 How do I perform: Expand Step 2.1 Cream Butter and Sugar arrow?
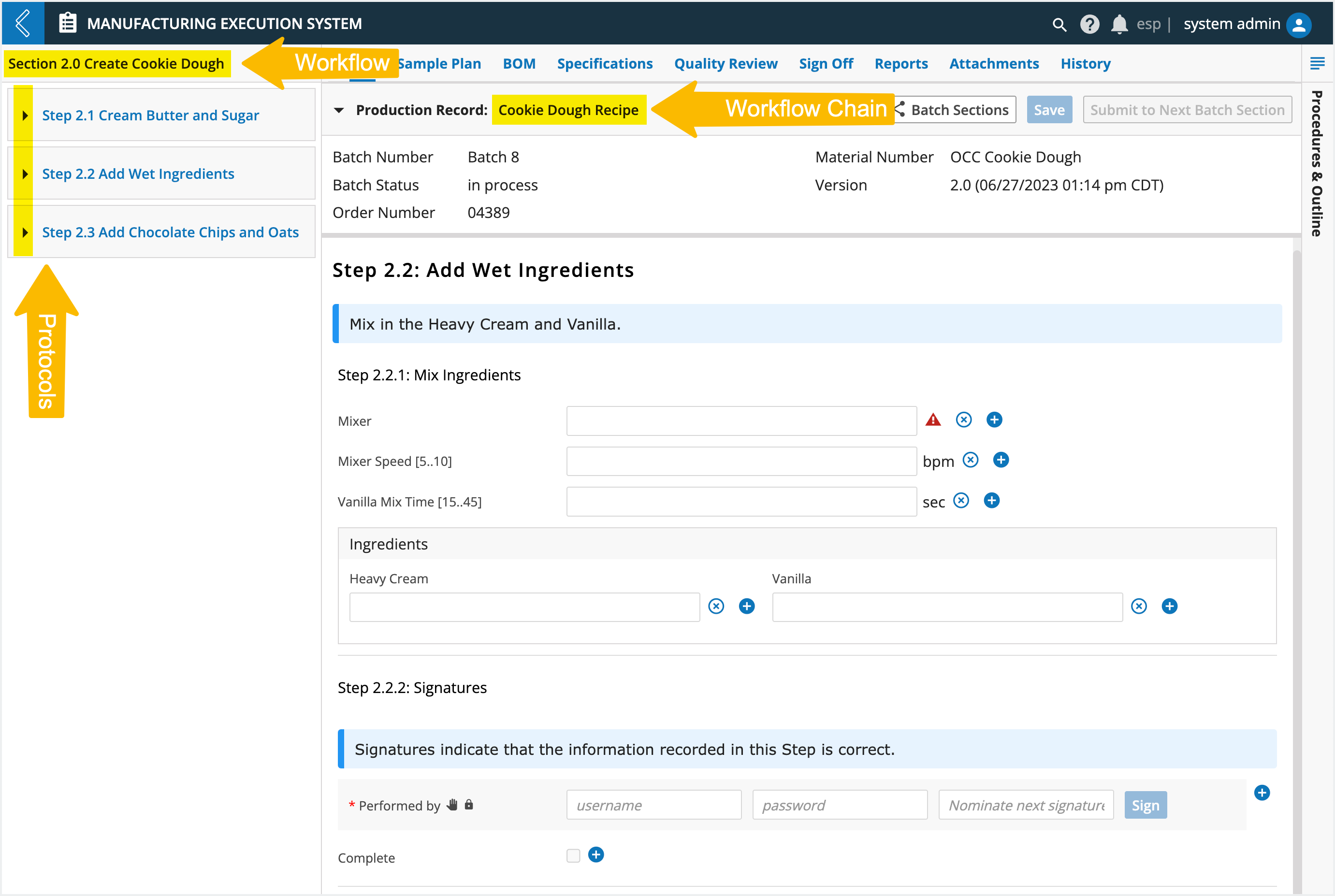[25, 116]
